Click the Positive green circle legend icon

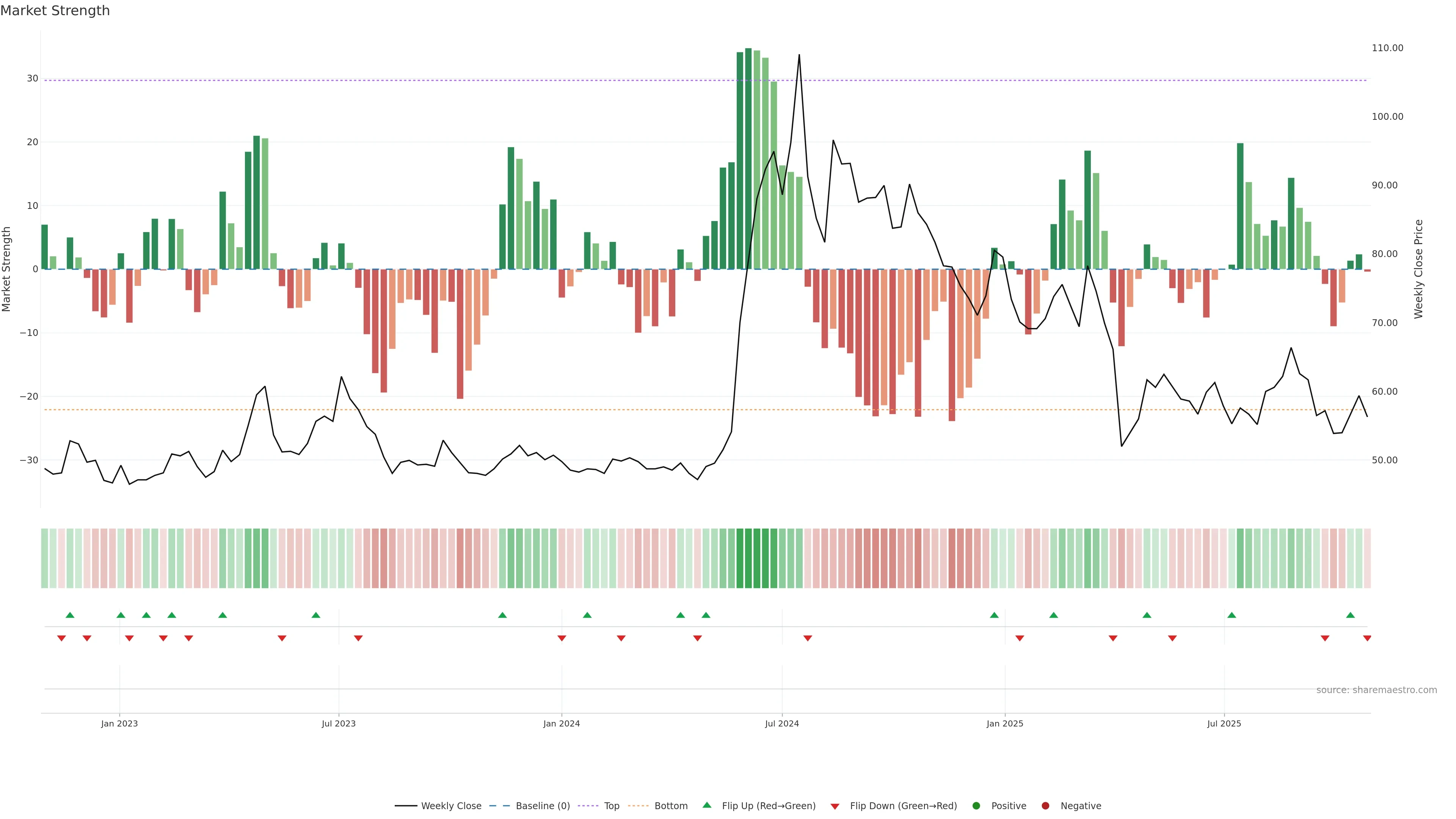(x=976, y=806)
